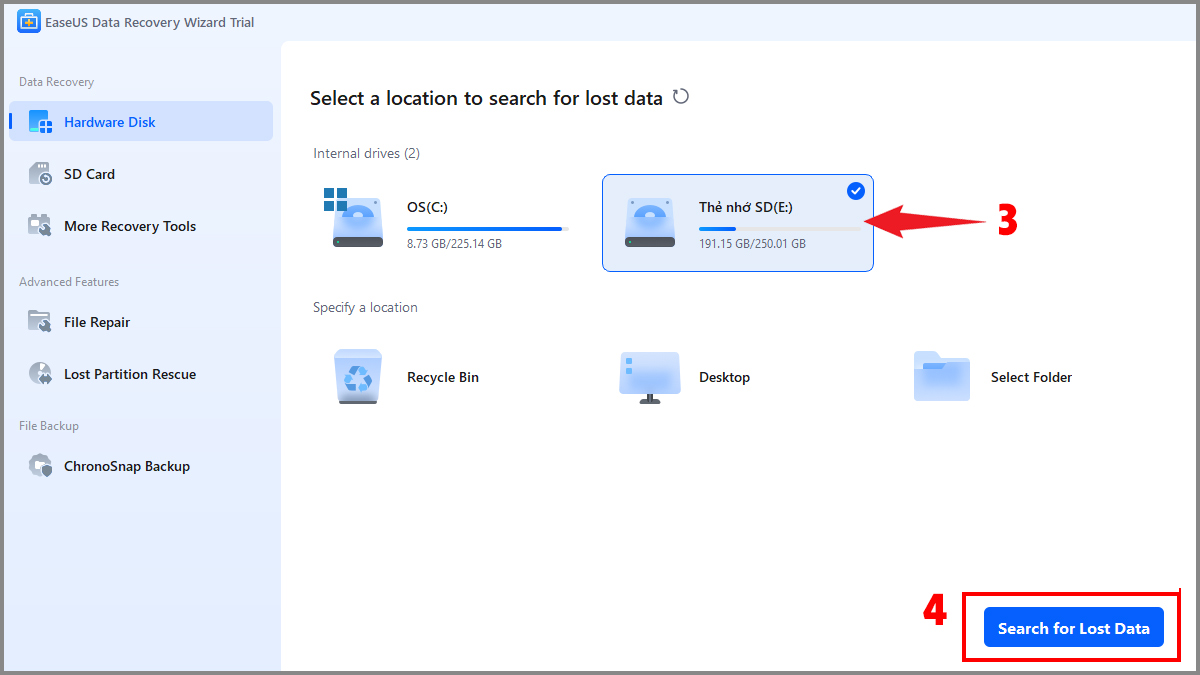1200x675 pixels.
Task: Click the Thẻ nhớ SD(E:) drive icon
Action: coord(650,222)
